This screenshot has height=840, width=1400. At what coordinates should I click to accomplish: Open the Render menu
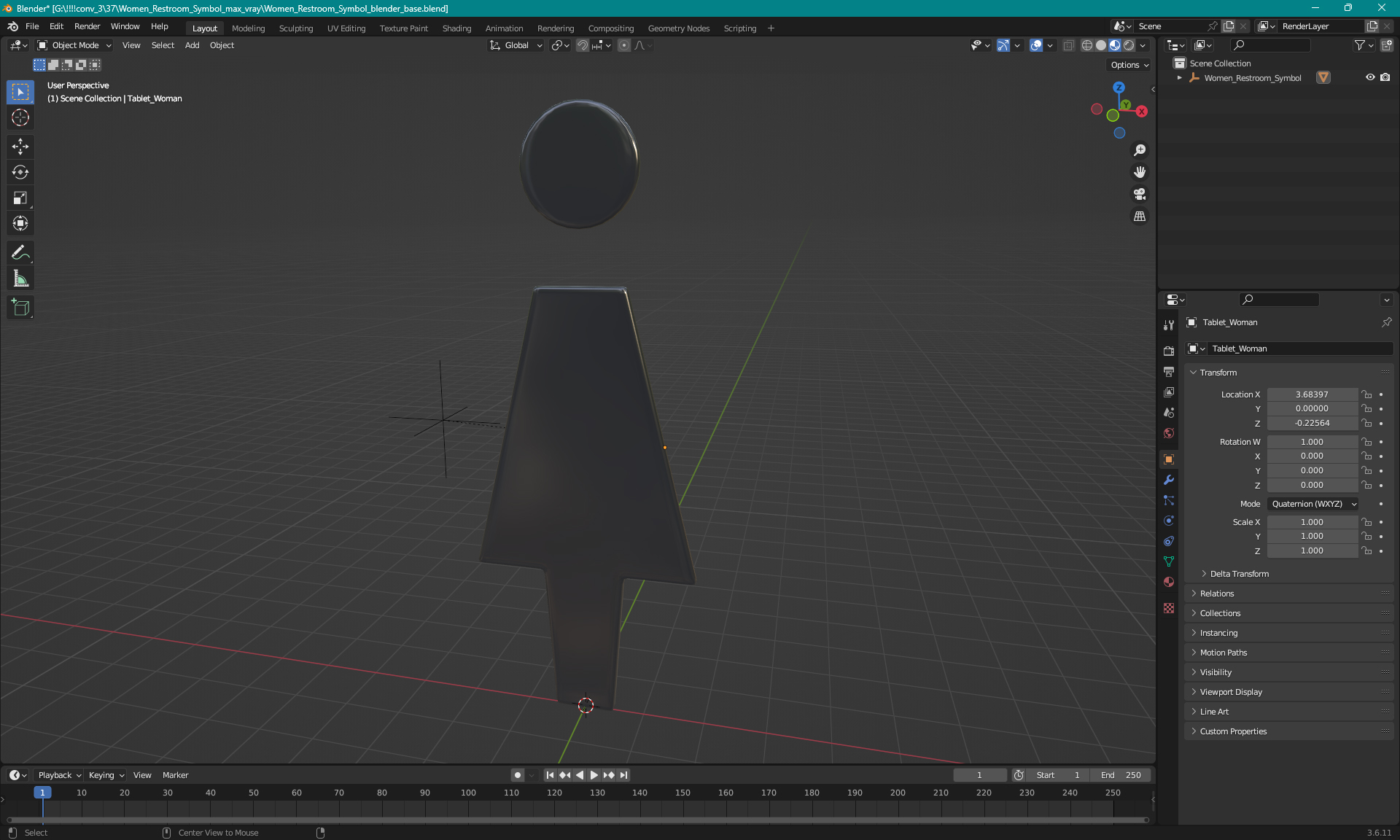[x=87, y=26]
